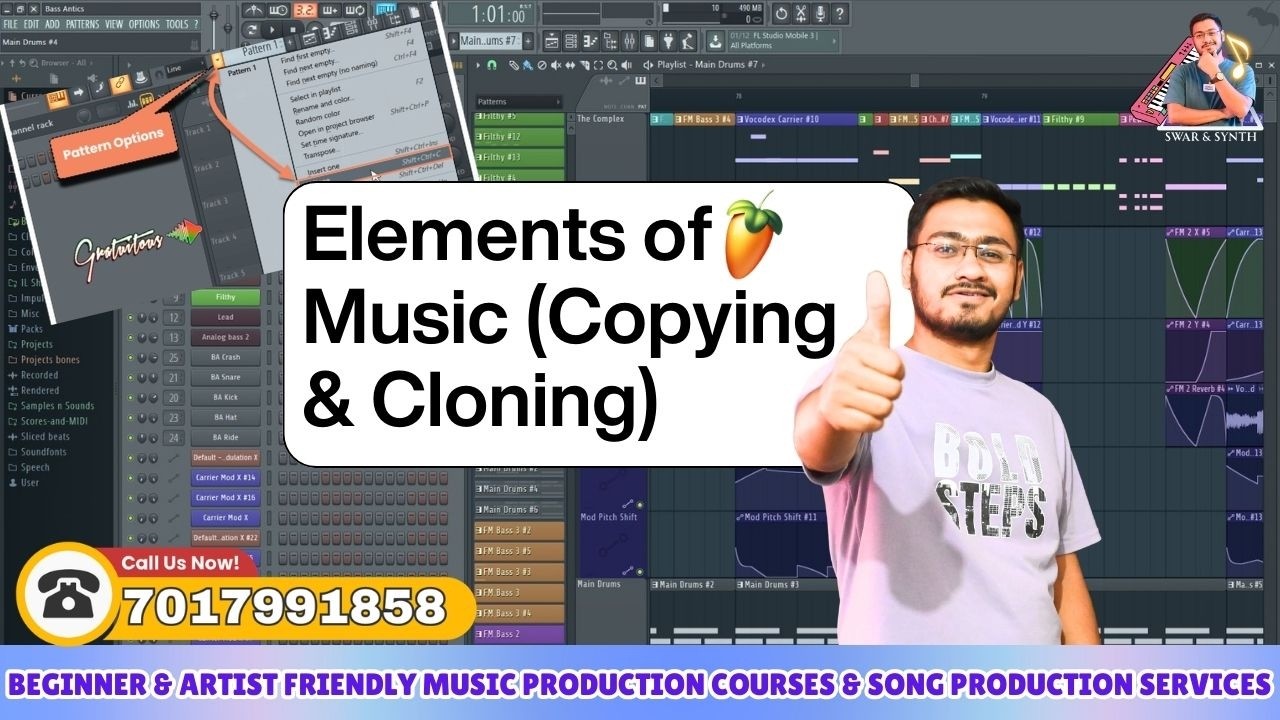This screenshot has height=720, width=1280.
Task: Expand the Packs folder in browser
Action: [x=32, y=328]
